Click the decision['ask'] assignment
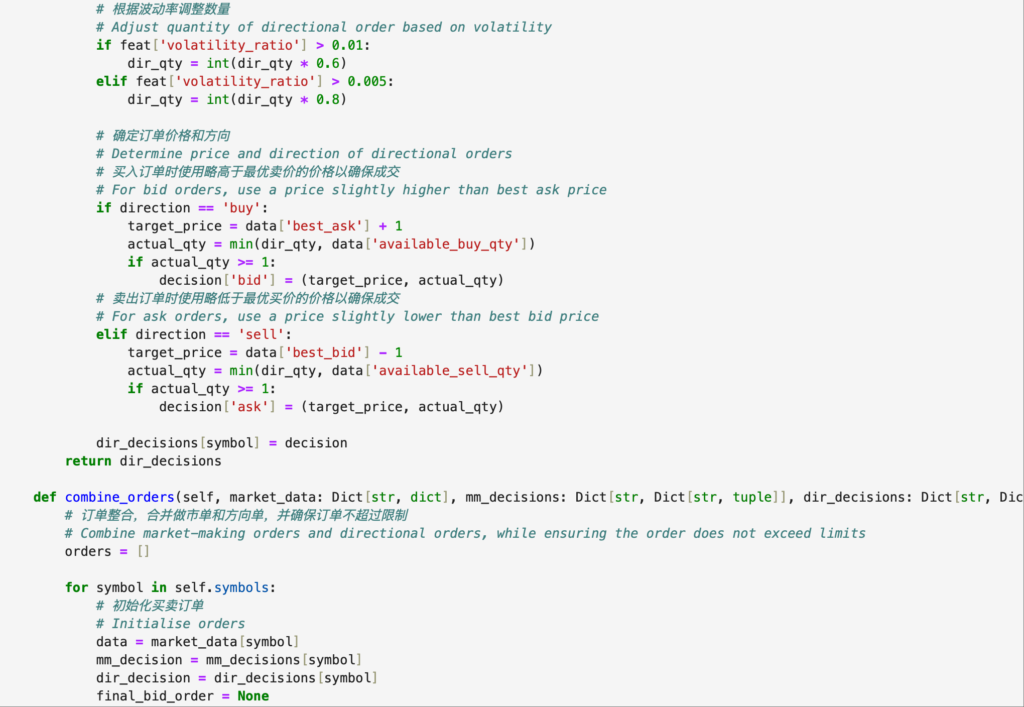The width and height of the screenshot is (1024, 707). point(330,406)
